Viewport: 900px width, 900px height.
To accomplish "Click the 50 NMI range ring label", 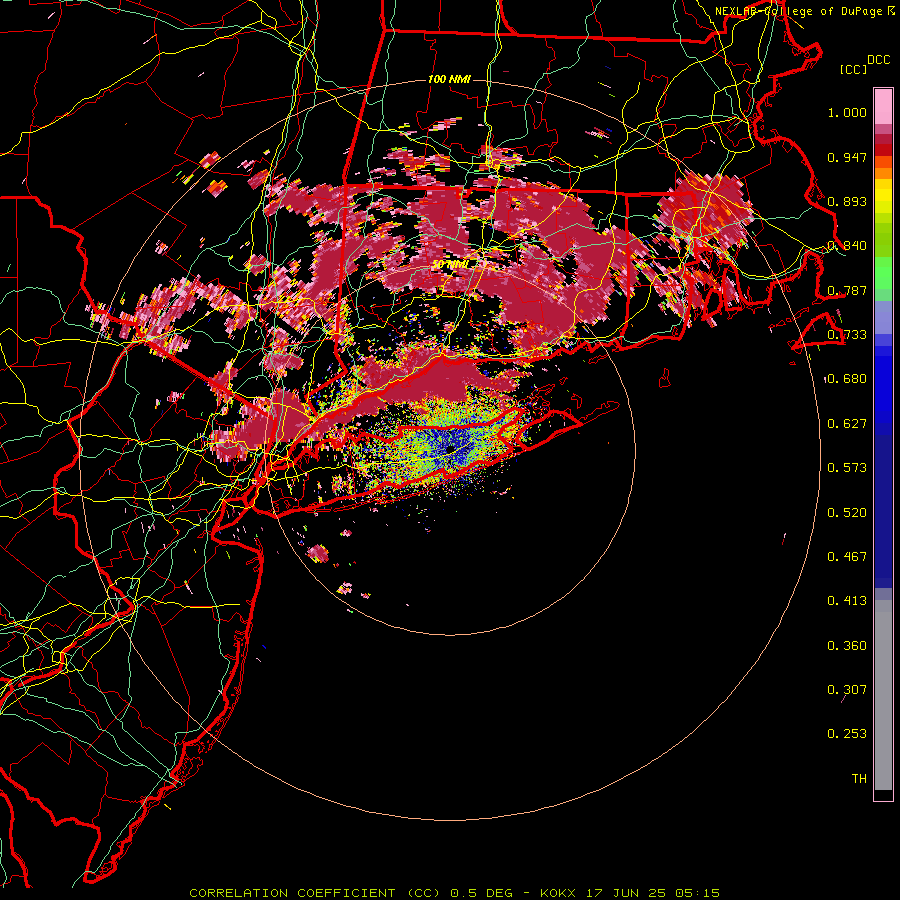I will pyautogui.click(x=449, y=265).
